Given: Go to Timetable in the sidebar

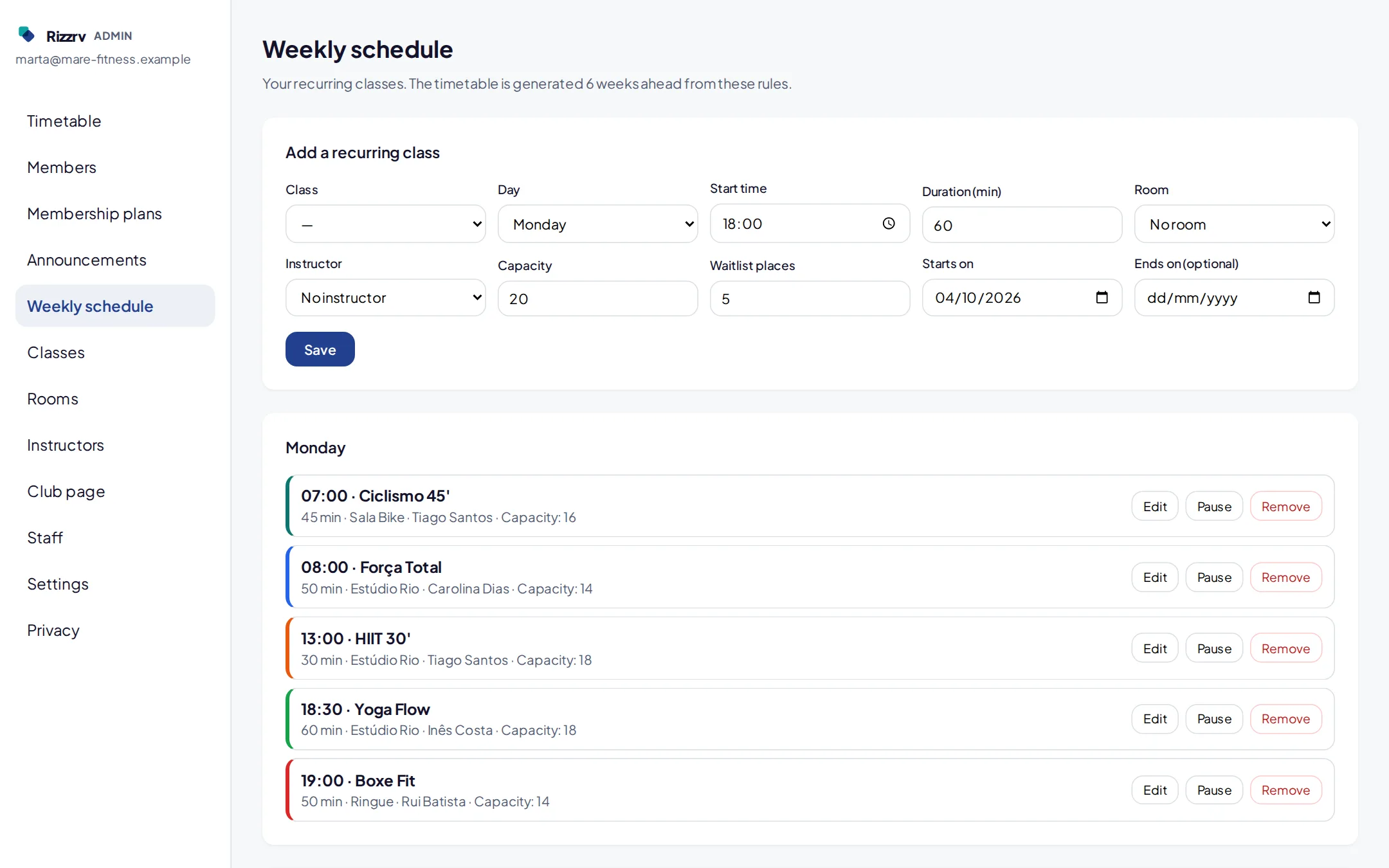Looking at the screenshot, I should [115, 121].
